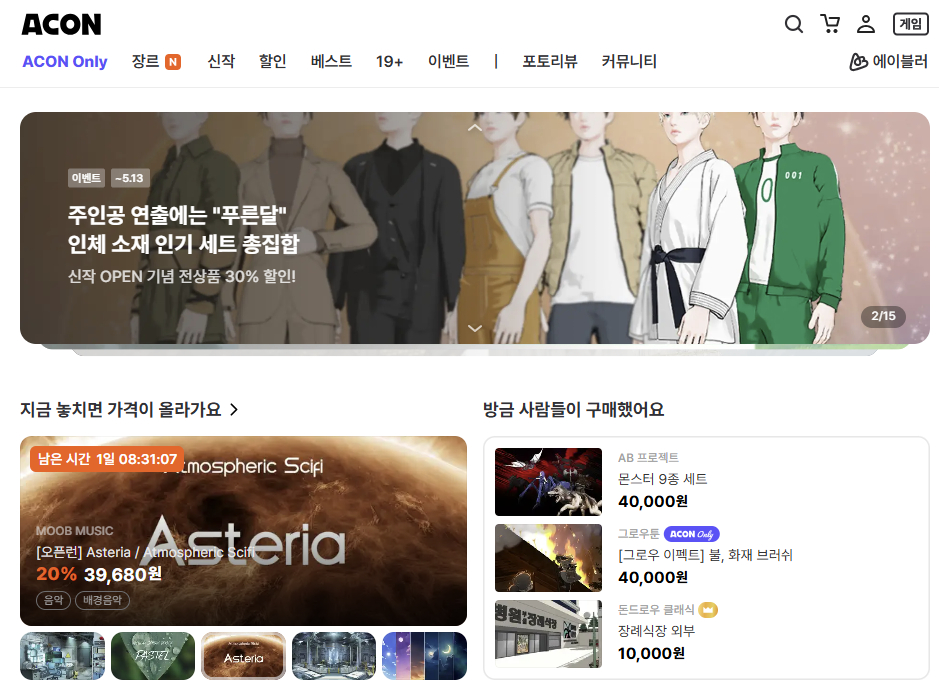This screenshot has height=688, width=939.
Task: Click the ACON Only badge beside 그로우툰
Action: tap(693, 535)
